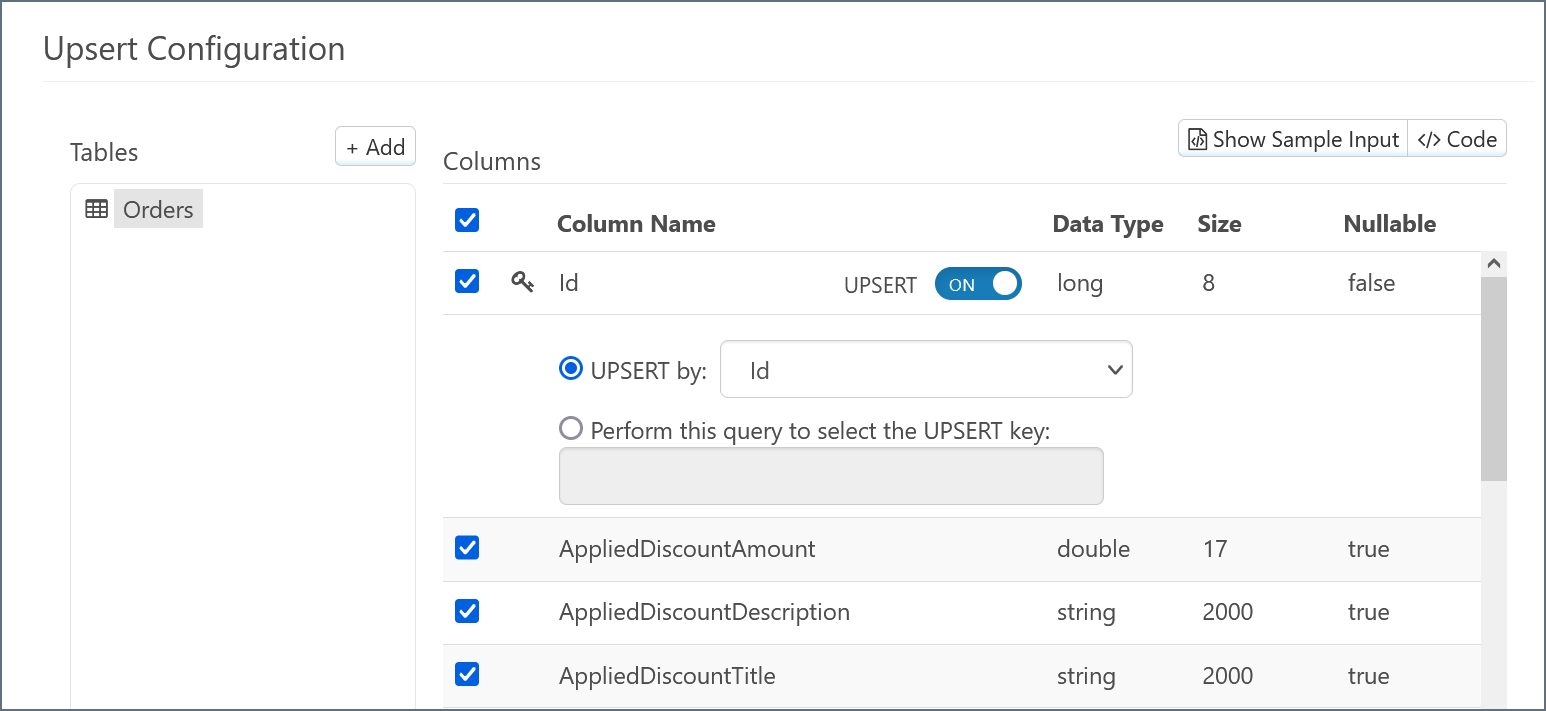Select the Perform this query radio option
The width and height of the screenshot is (1546, 711).
click(x=571, y=429)
